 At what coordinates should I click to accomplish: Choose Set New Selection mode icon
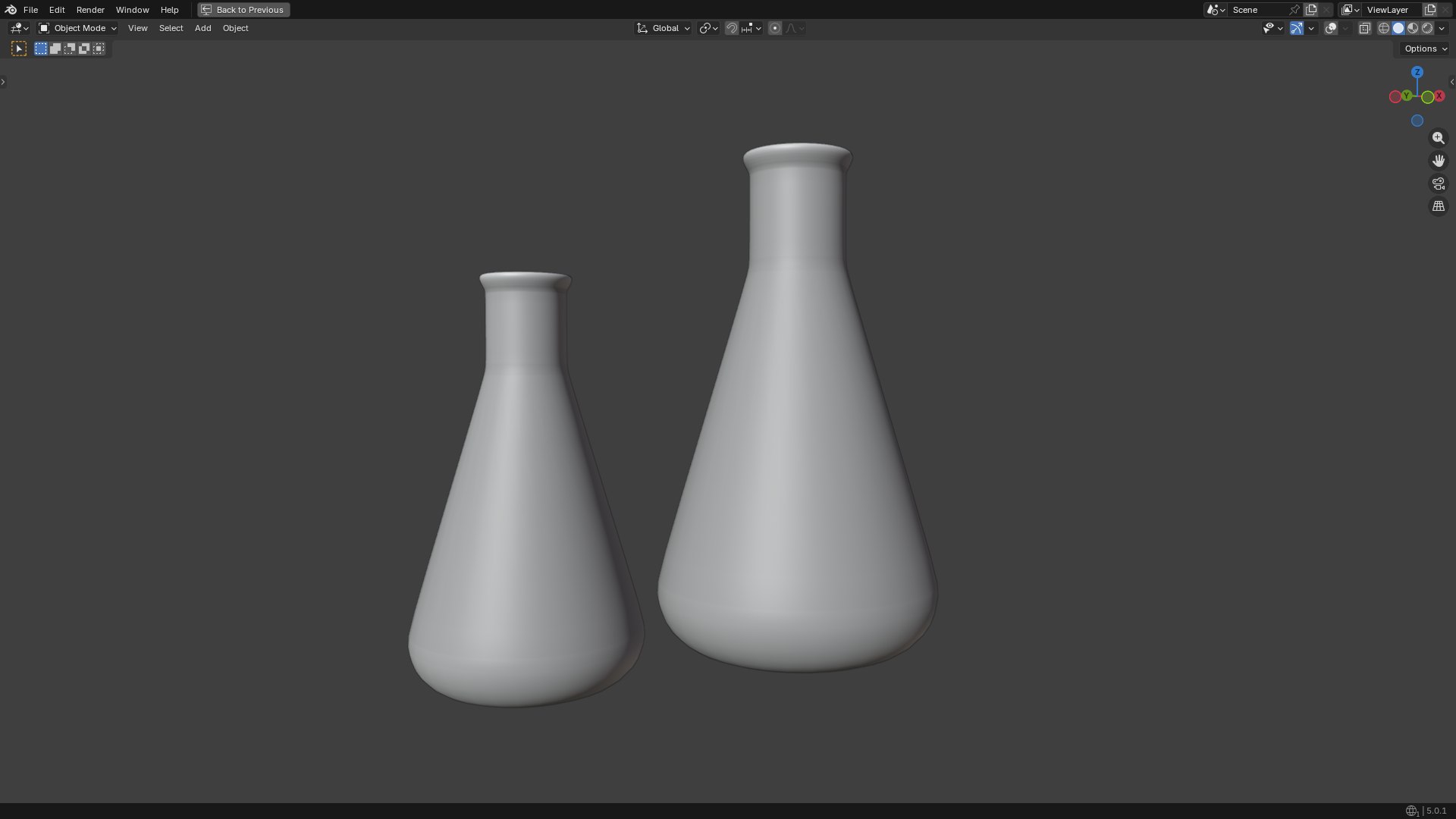click(x=41, y=49)
